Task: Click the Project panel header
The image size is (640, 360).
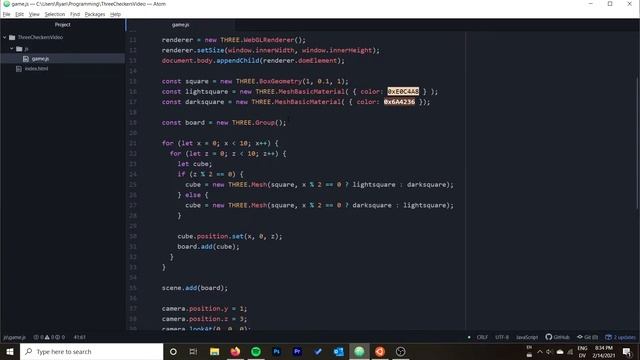Action: (x=62, y=25)
